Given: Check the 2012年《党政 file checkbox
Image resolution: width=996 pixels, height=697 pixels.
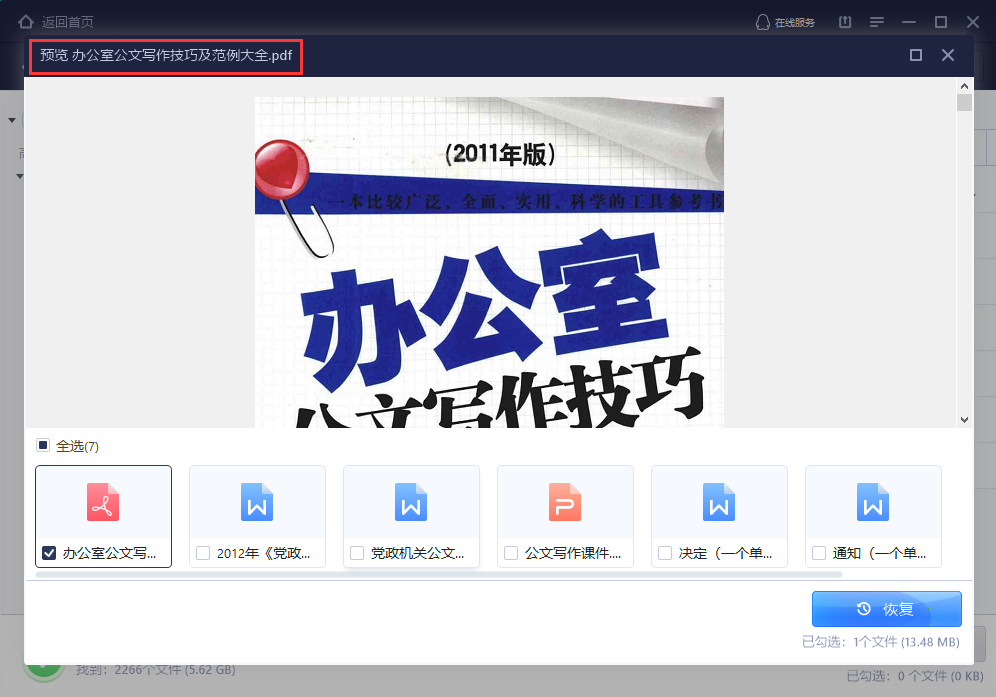Looking at the screenshot, I should click(203, 552).
